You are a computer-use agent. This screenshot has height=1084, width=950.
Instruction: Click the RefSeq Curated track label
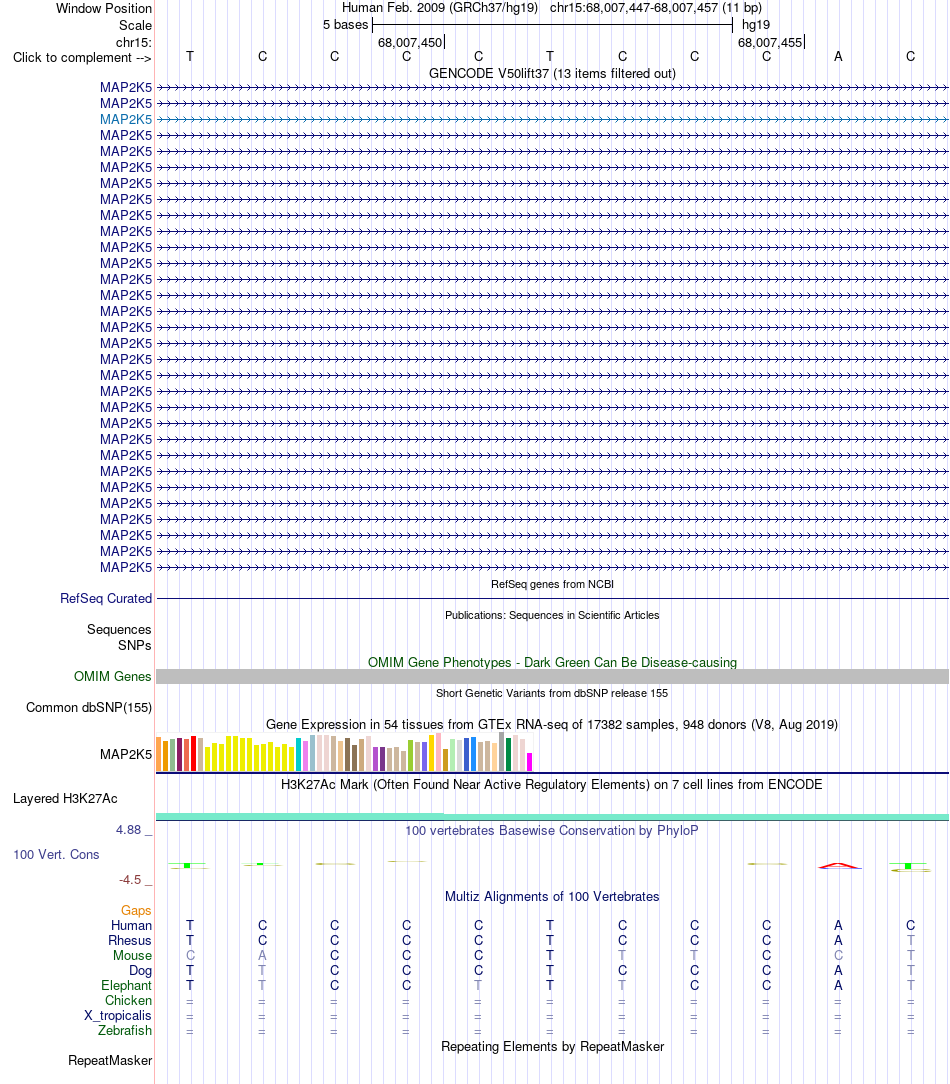click(106, 599)
